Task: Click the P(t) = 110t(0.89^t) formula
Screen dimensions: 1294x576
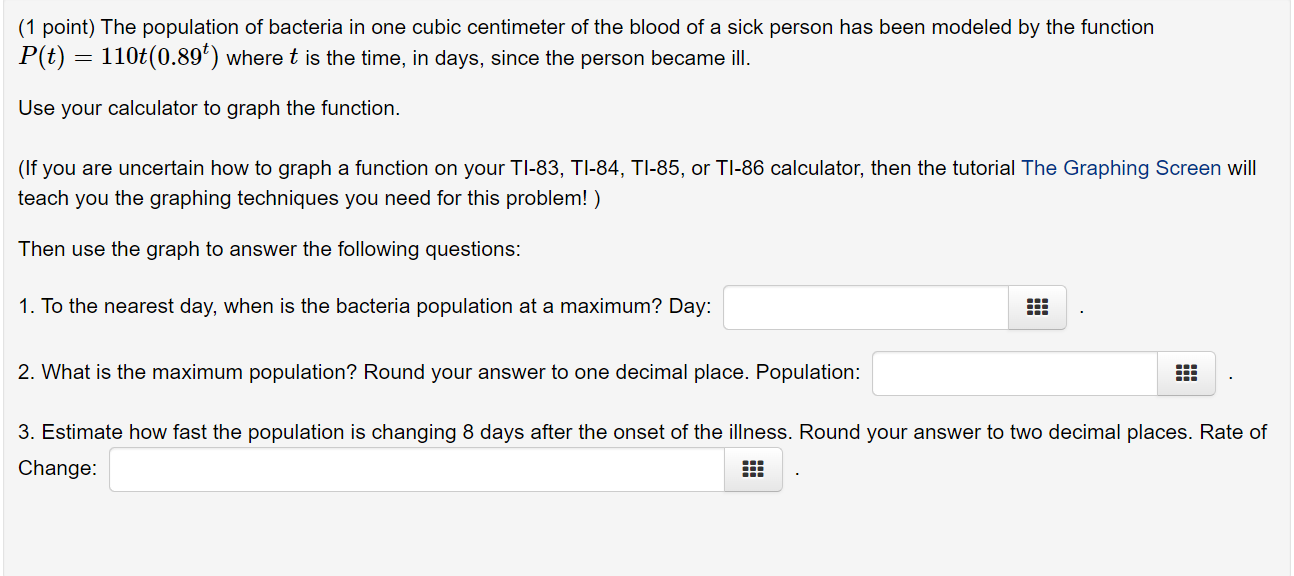Action: pos(119,57)
